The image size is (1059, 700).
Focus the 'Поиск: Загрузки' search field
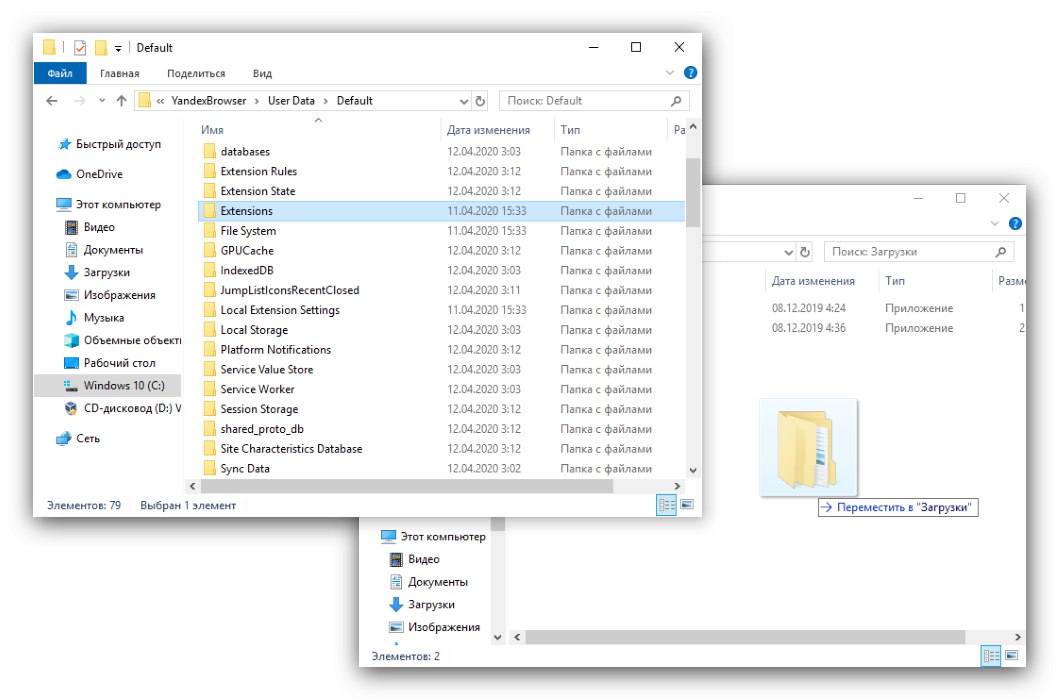point(919,252)
